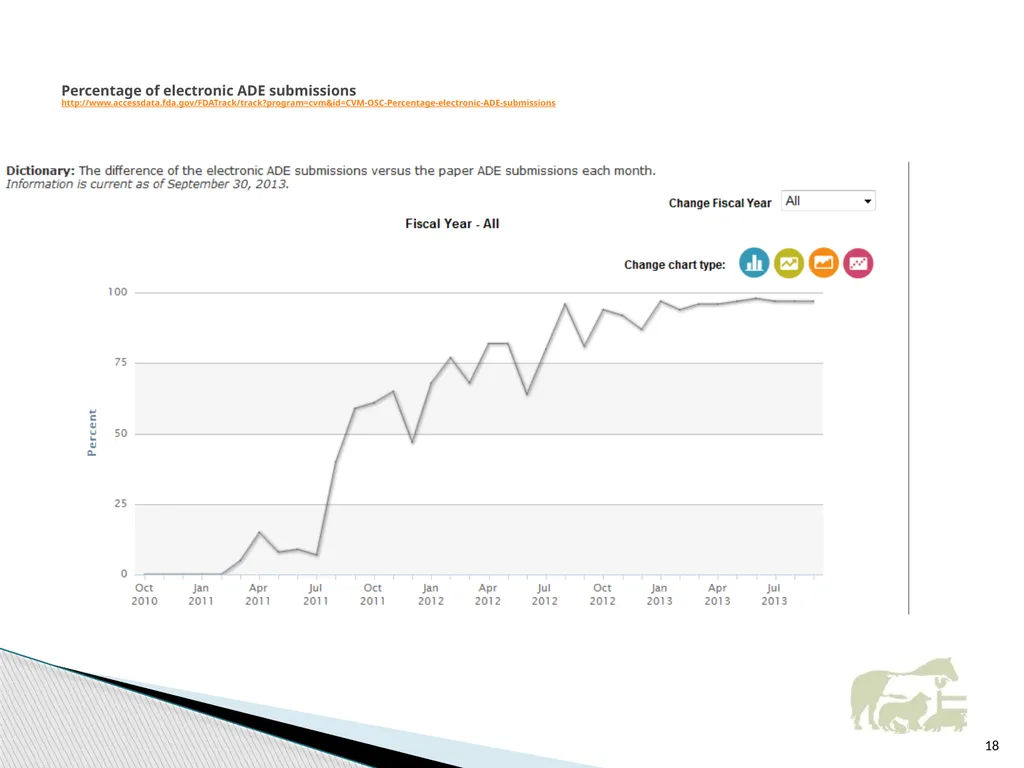The image size is (1024, 768).
Task: Open the FDA Track ADE submissions link
Action: (308, 103)
